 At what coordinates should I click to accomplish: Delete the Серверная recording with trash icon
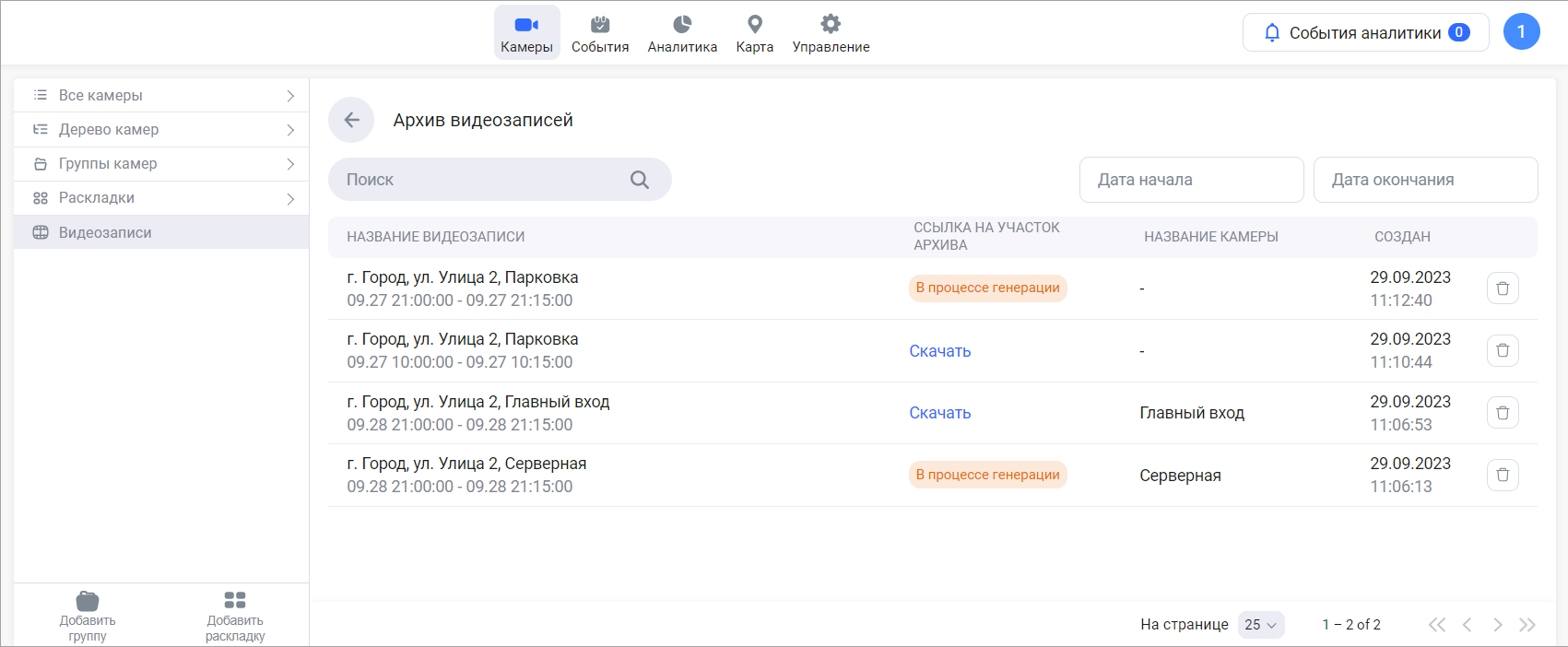tap(1502, 475)
